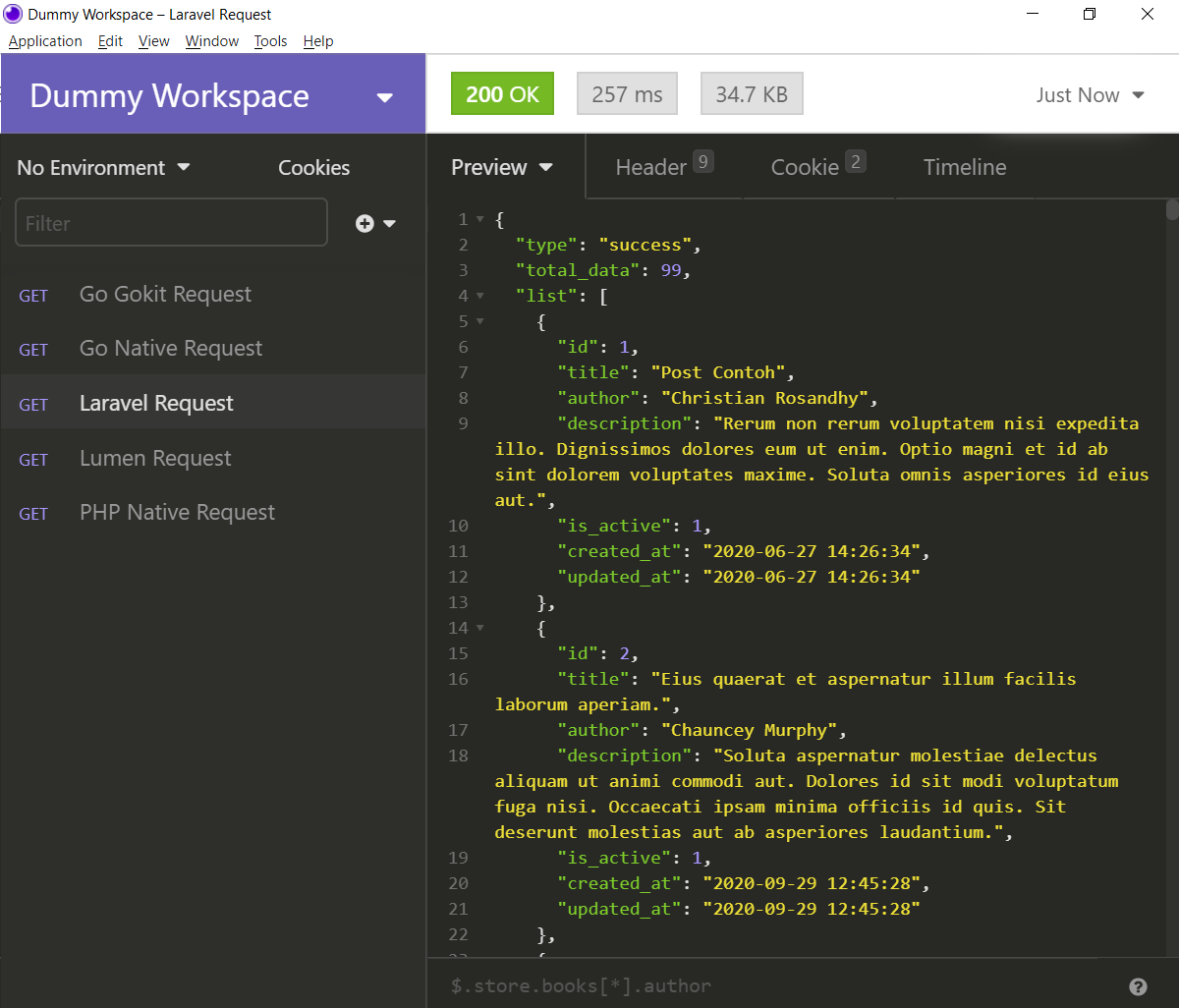Click the Cookie tab count badge 2
1179x1008 pixels.
[856, 161]
